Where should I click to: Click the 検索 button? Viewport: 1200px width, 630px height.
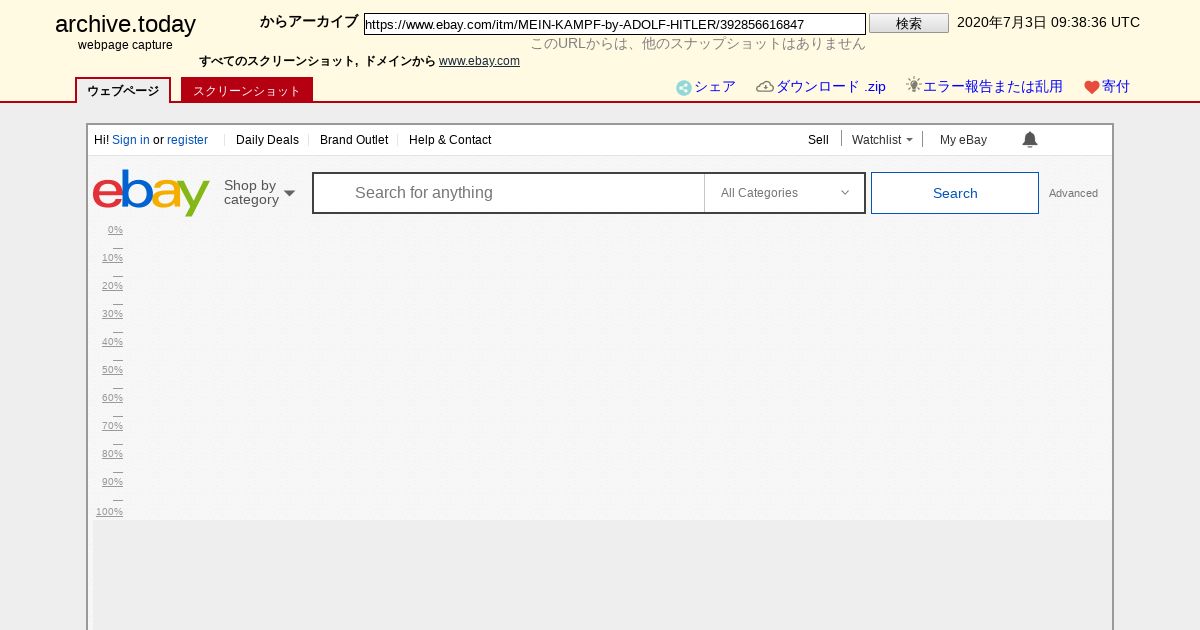pos(909,23)
